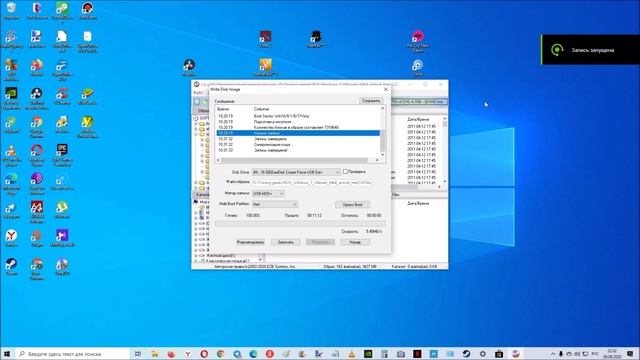
Task: Enable the Проверка checkbox
Action: (345, 171)
